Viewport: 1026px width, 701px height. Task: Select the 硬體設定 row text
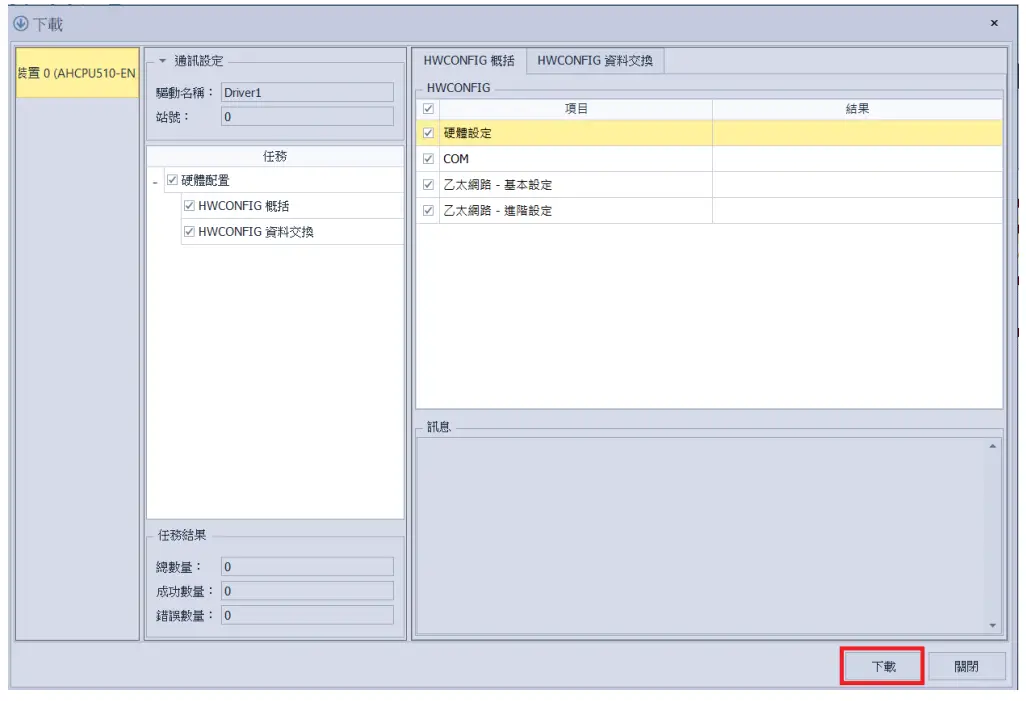pos(467,133)
